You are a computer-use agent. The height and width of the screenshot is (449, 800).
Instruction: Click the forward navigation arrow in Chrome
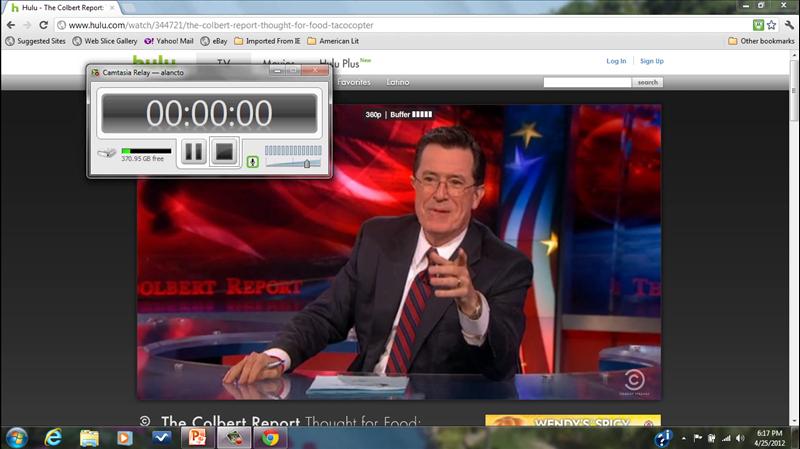pos(28,25)
